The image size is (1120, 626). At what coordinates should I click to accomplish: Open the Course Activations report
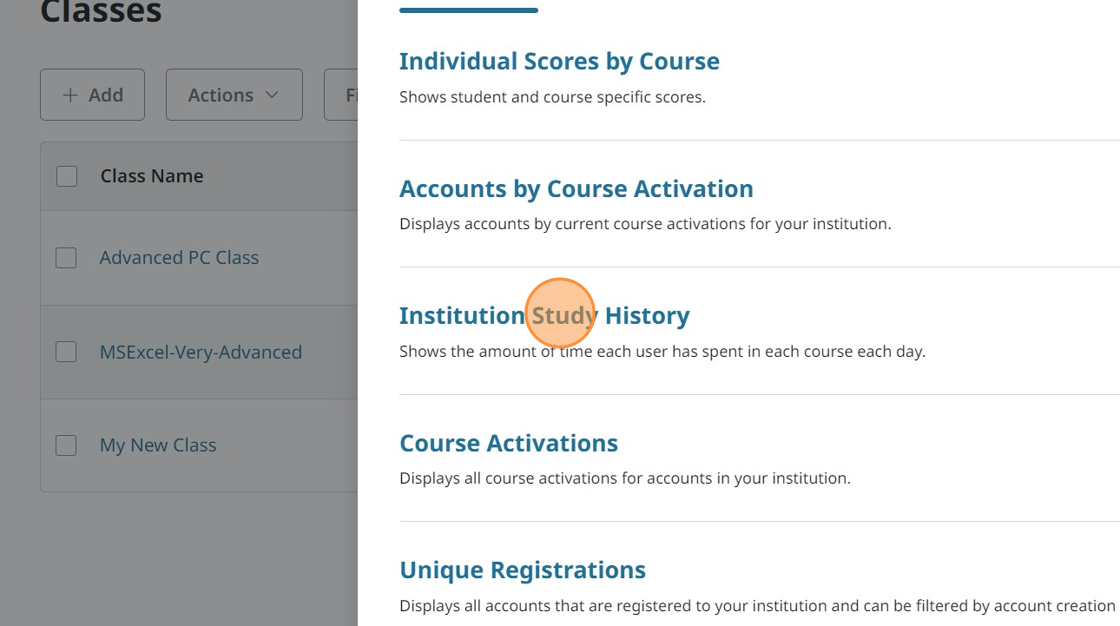click(x=508, y=443)
